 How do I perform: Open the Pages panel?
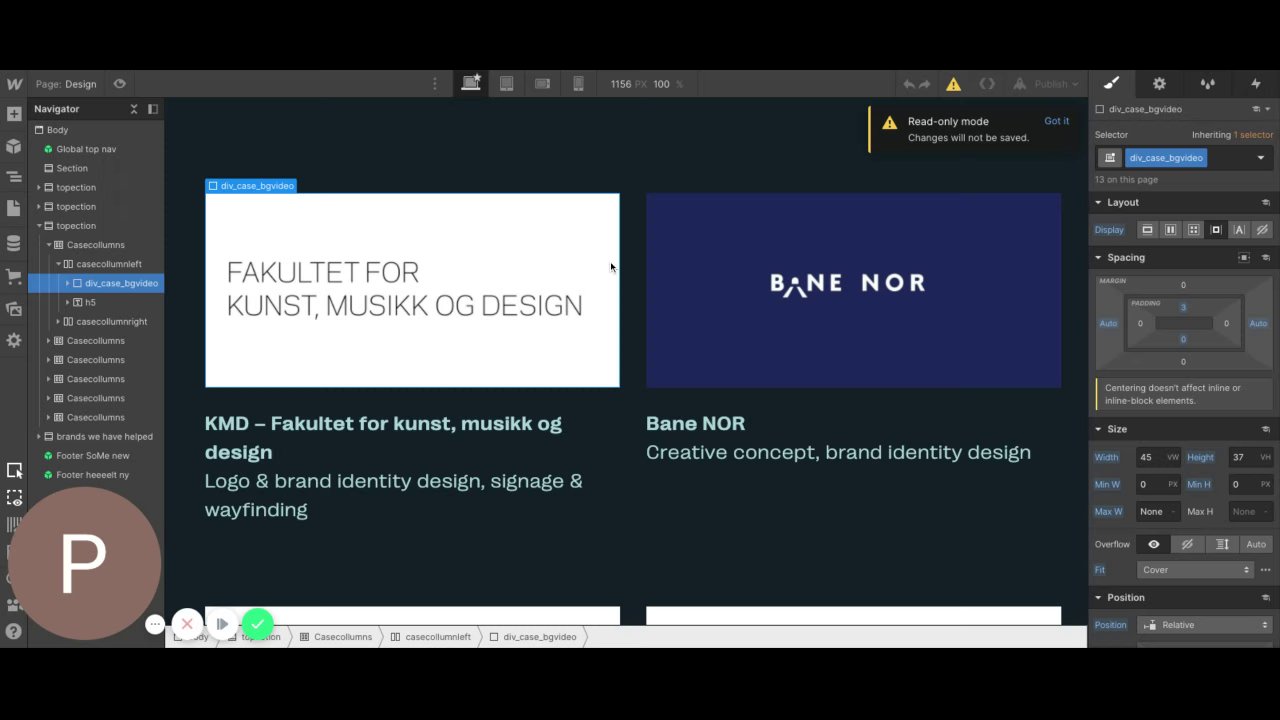tap(13, 209)
